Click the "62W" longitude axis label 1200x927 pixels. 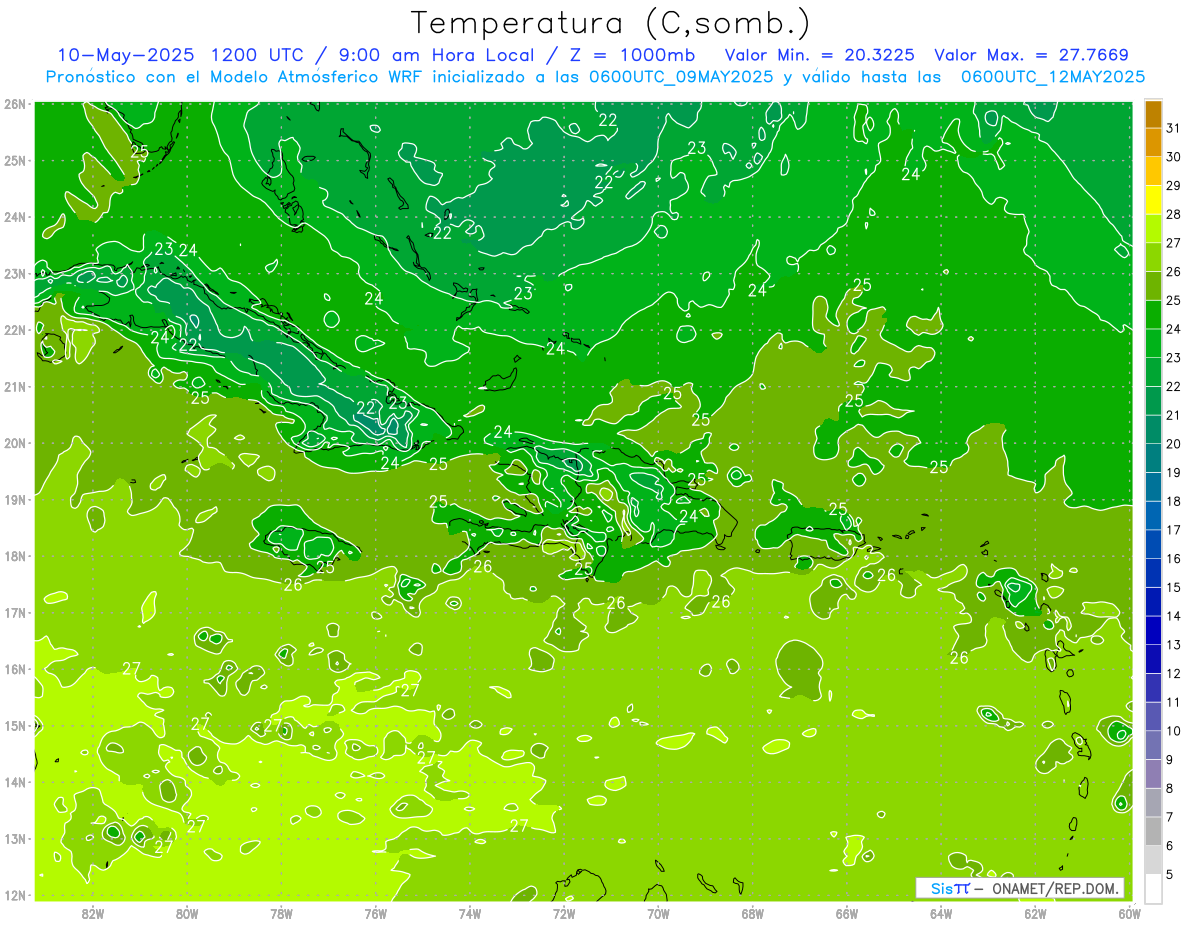click(x=1035, y=912)
